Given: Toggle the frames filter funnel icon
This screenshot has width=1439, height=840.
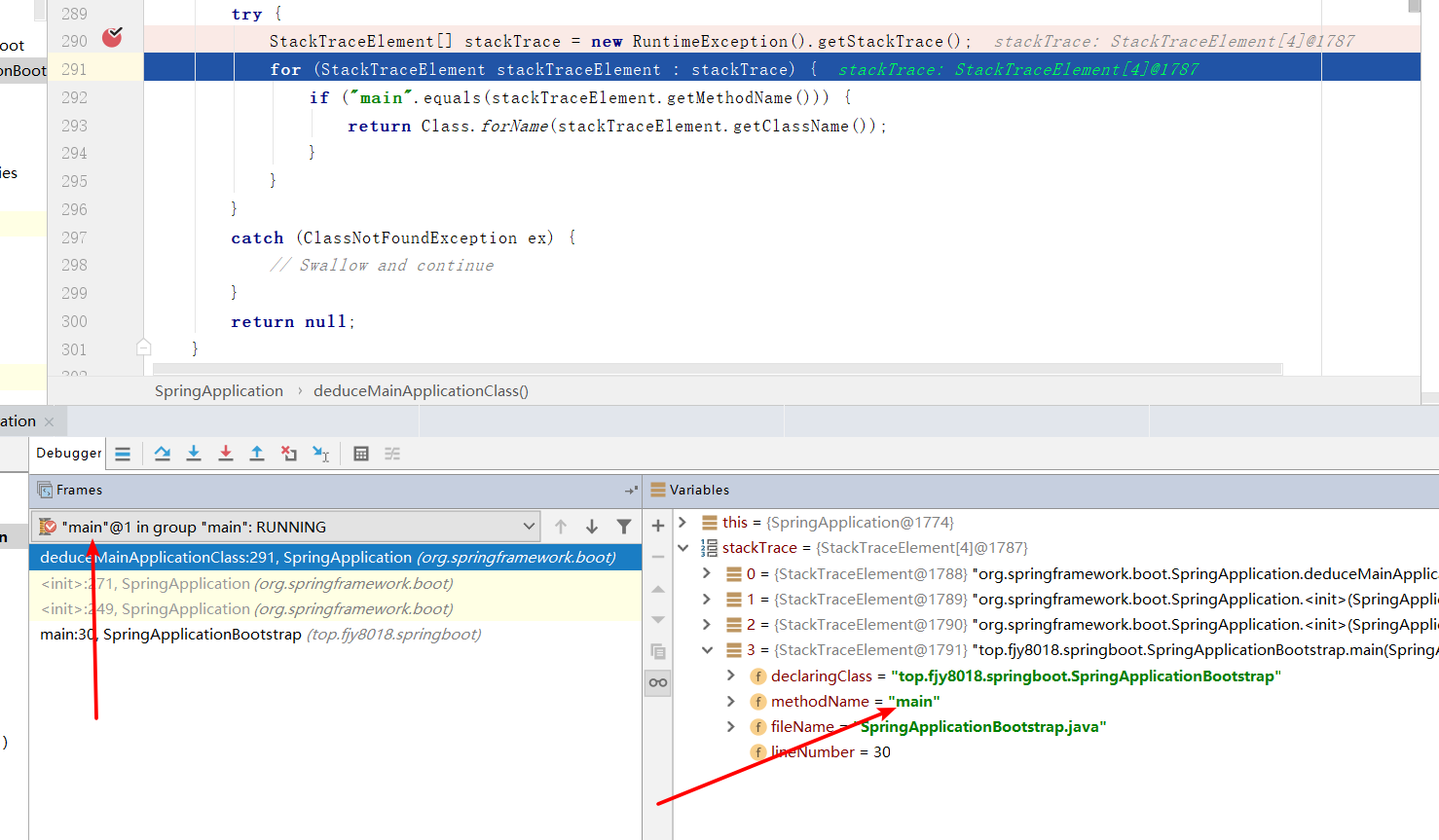Looking at the screenshot, I should coord(624,527).
